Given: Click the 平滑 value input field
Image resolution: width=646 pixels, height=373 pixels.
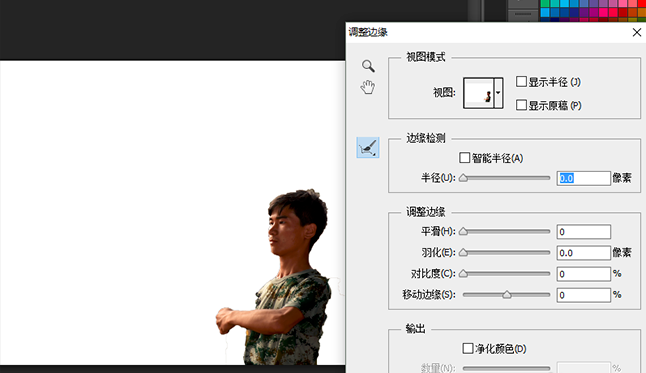Looking at the screenshot, I should point(583,232).
